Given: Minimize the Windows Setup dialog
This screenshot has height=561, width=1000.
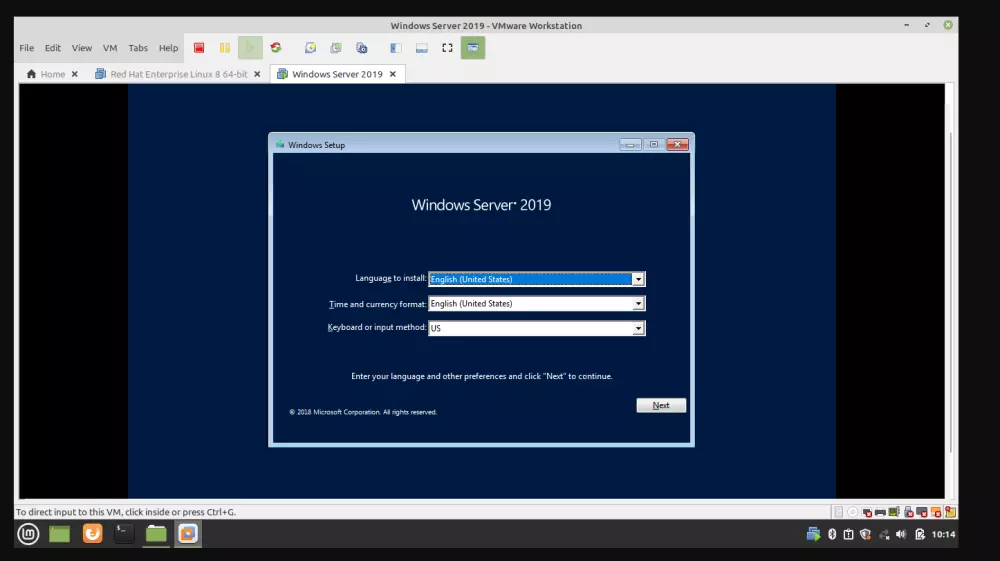Looking at the screenshot, I should pos(630,145).
